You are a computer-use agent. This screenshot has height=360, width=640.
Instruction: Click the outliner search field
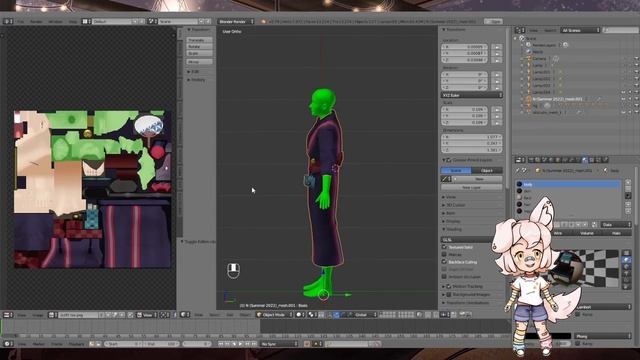pyautogui.click(x=620, y=30)
